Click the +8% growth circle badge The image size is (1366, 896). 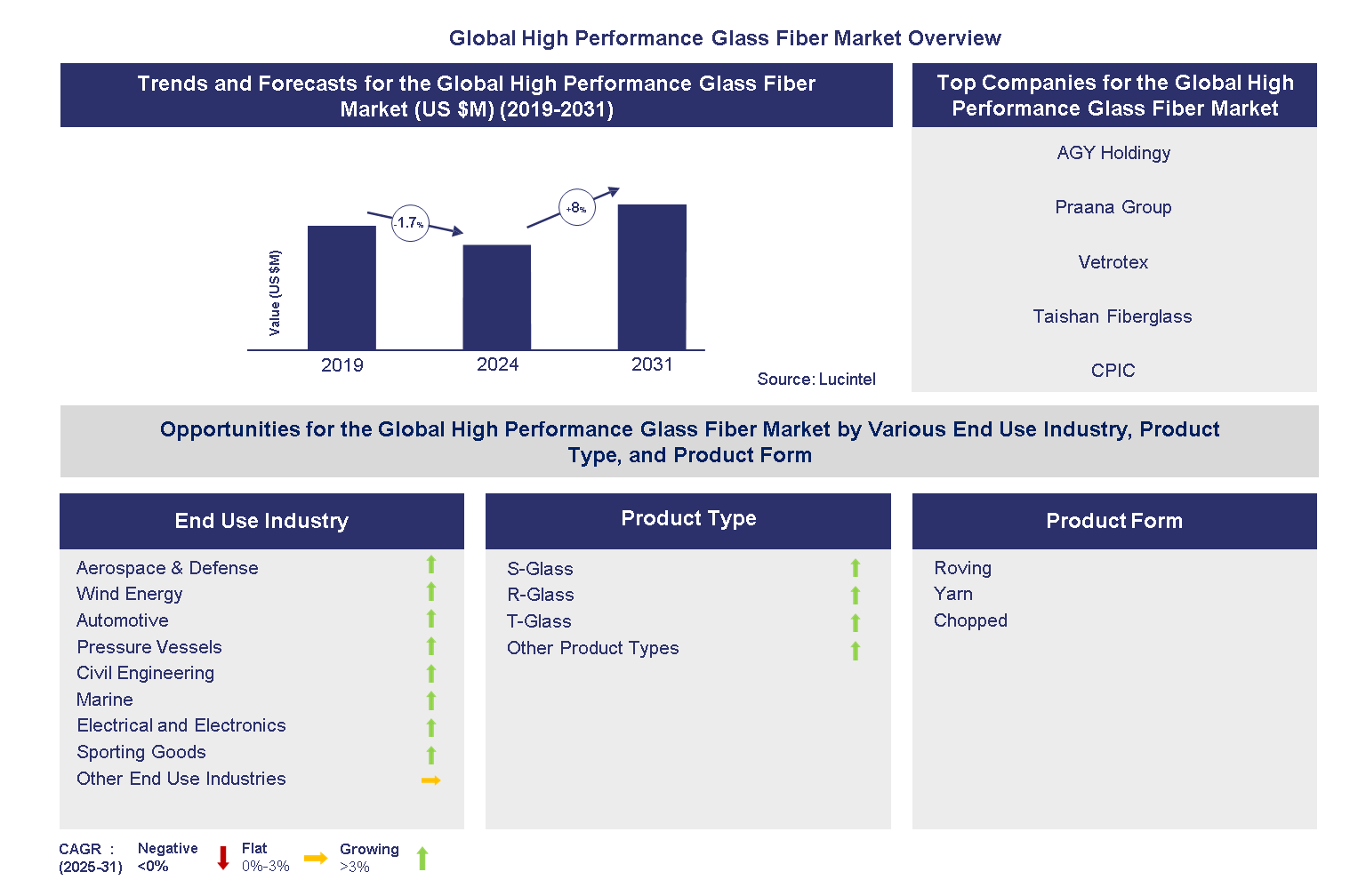[576, 208]
